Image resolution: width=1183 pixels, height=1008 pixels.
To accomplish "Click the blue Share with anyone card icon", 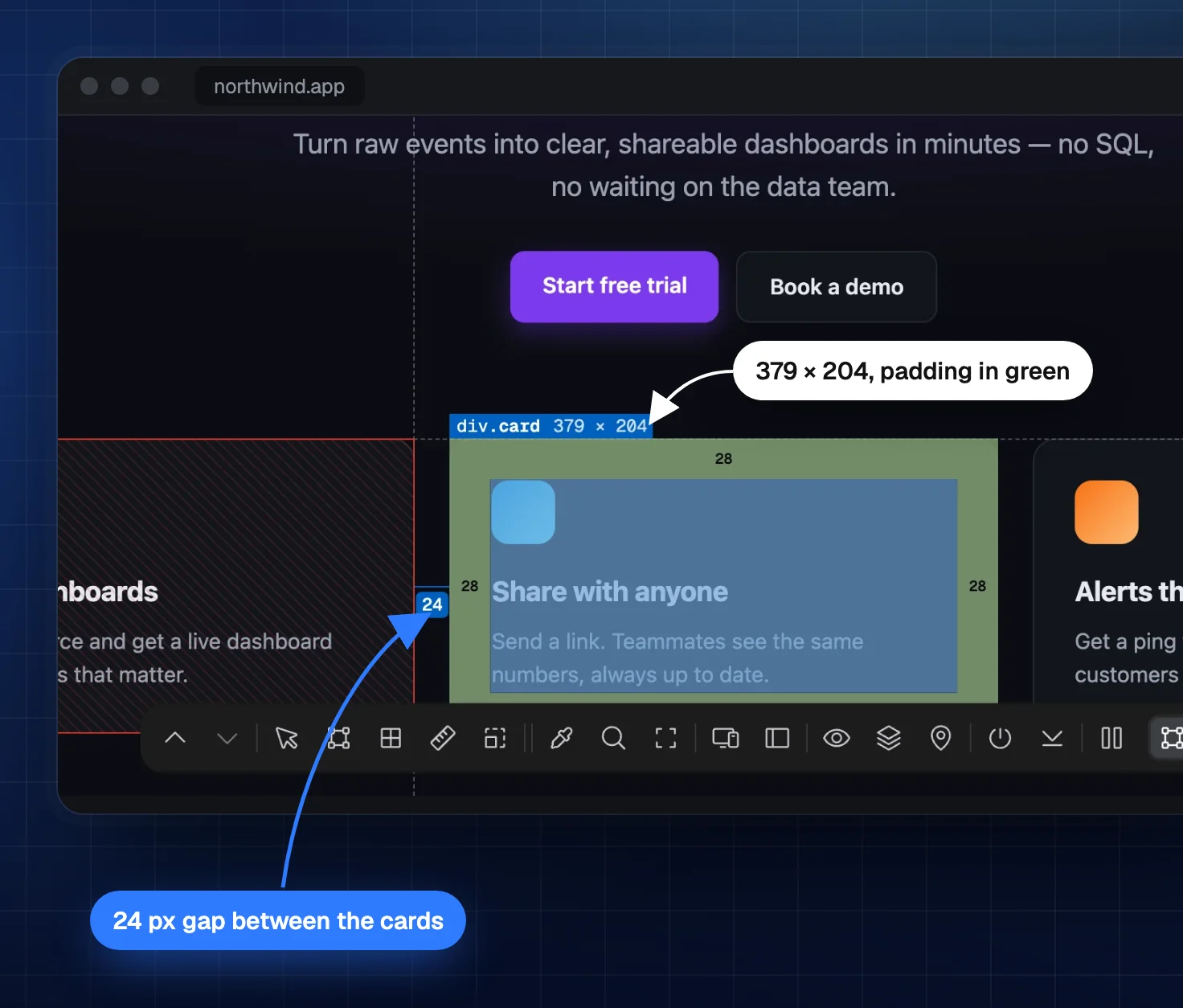I will click(x=523, y=512).
